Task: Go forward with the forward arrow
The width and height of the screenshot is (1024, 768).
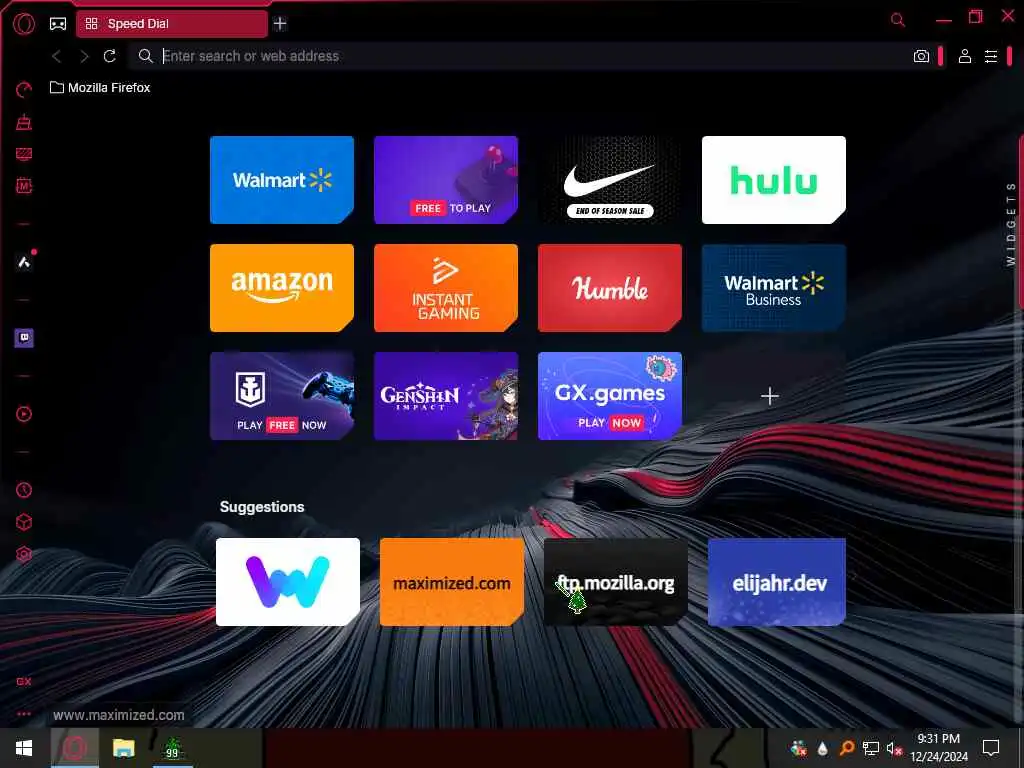Action: tap(84, 56)
